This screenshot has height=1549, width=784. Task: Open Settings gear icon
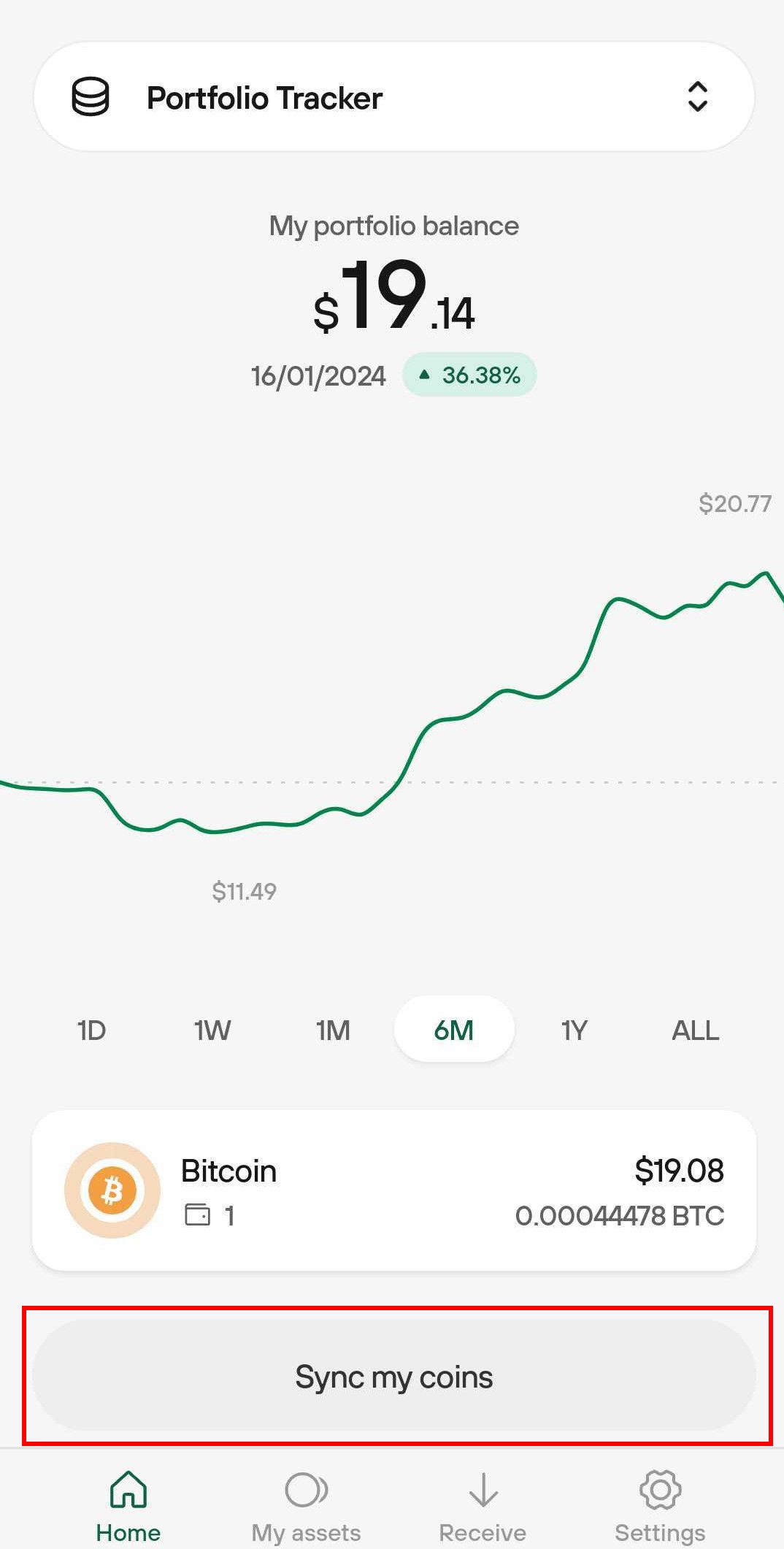tap(660, 1490)
